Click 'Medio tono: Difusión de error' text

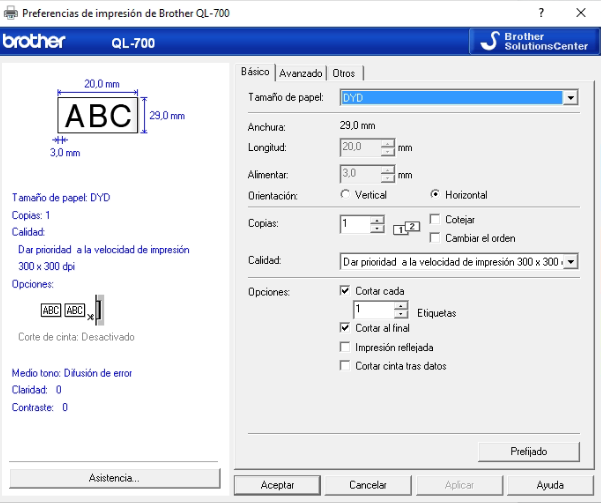[72, 373]
